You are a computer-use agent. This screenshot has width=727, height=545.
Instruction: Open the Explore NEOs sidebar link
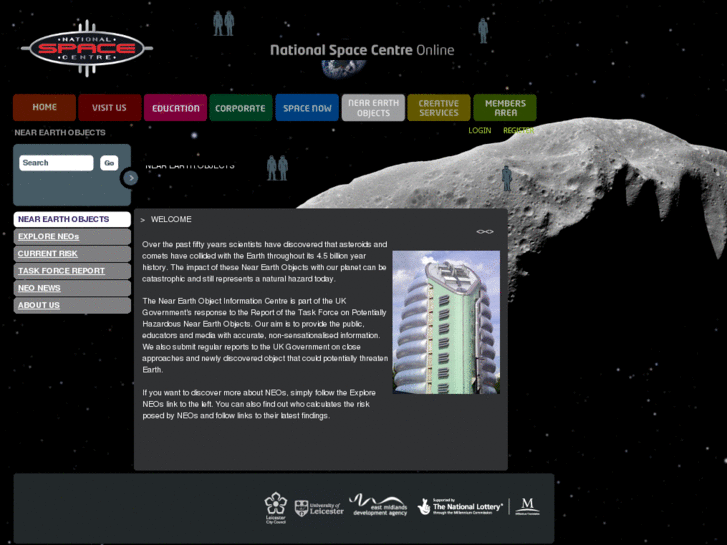point(72,237)
